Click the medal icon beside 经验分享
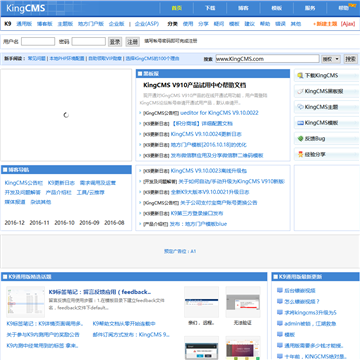The width and height of the screenshot is (360, 360). (x=300, y=155)
